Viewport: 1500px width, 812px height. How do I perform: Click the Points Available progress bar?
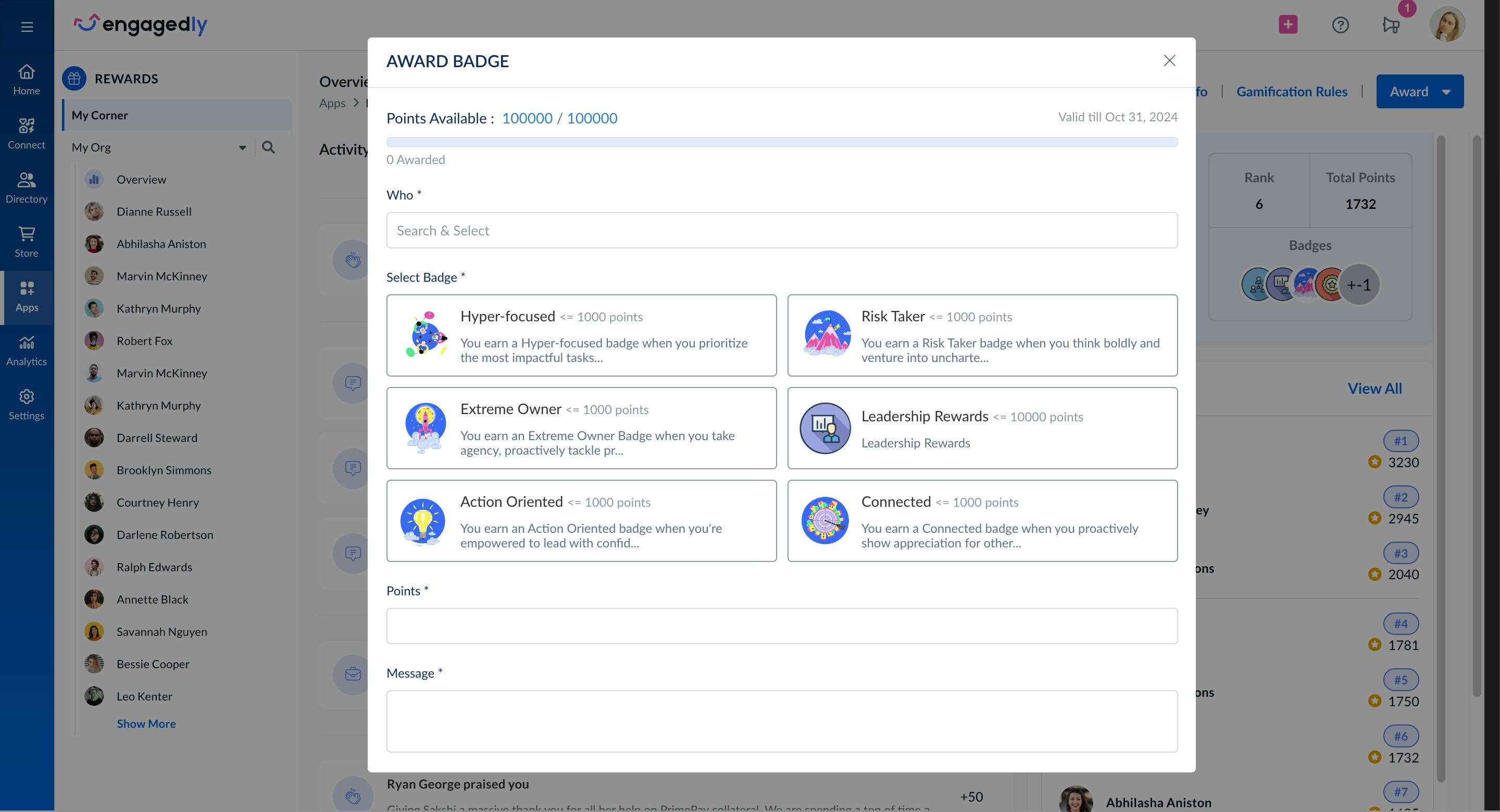pyautogui.click(x=782, y=142)
